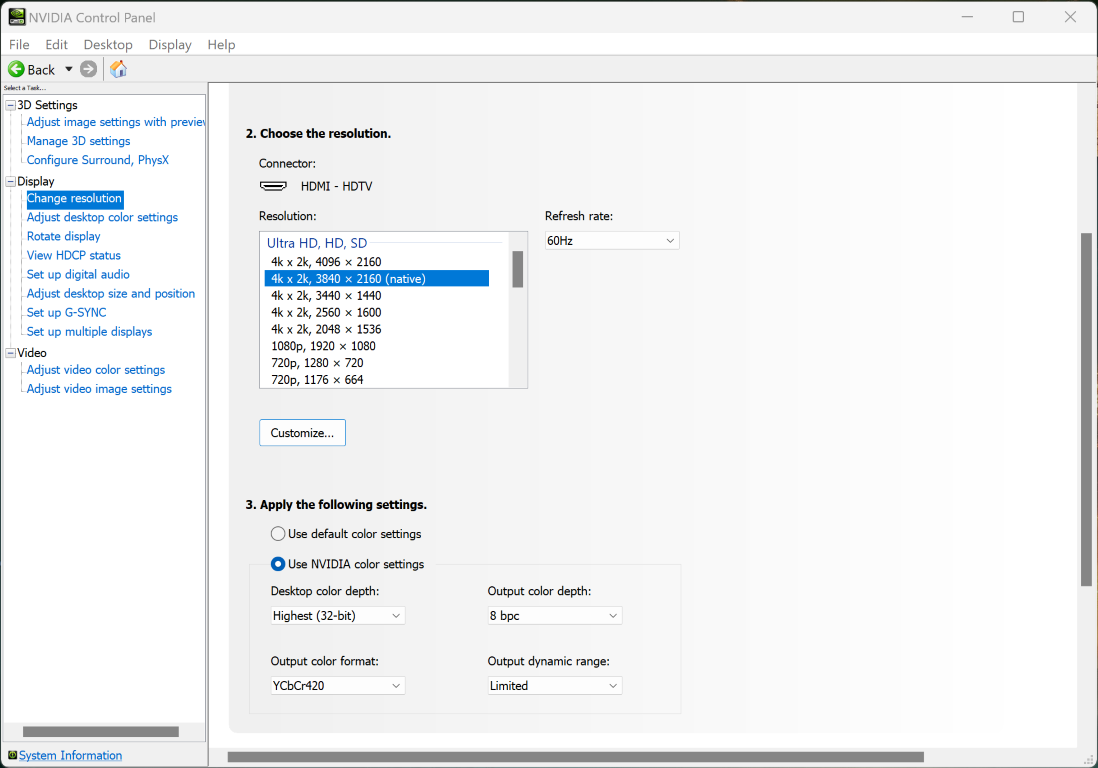Open the System Information link

70,755
